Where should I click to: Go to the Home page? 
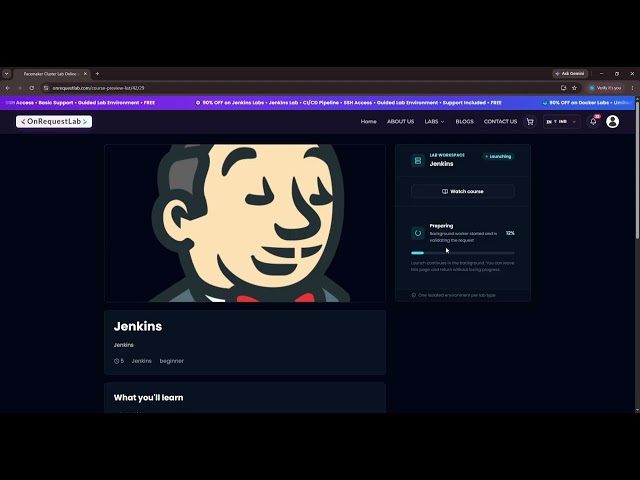pyautogui.click(x=369, y=122)
